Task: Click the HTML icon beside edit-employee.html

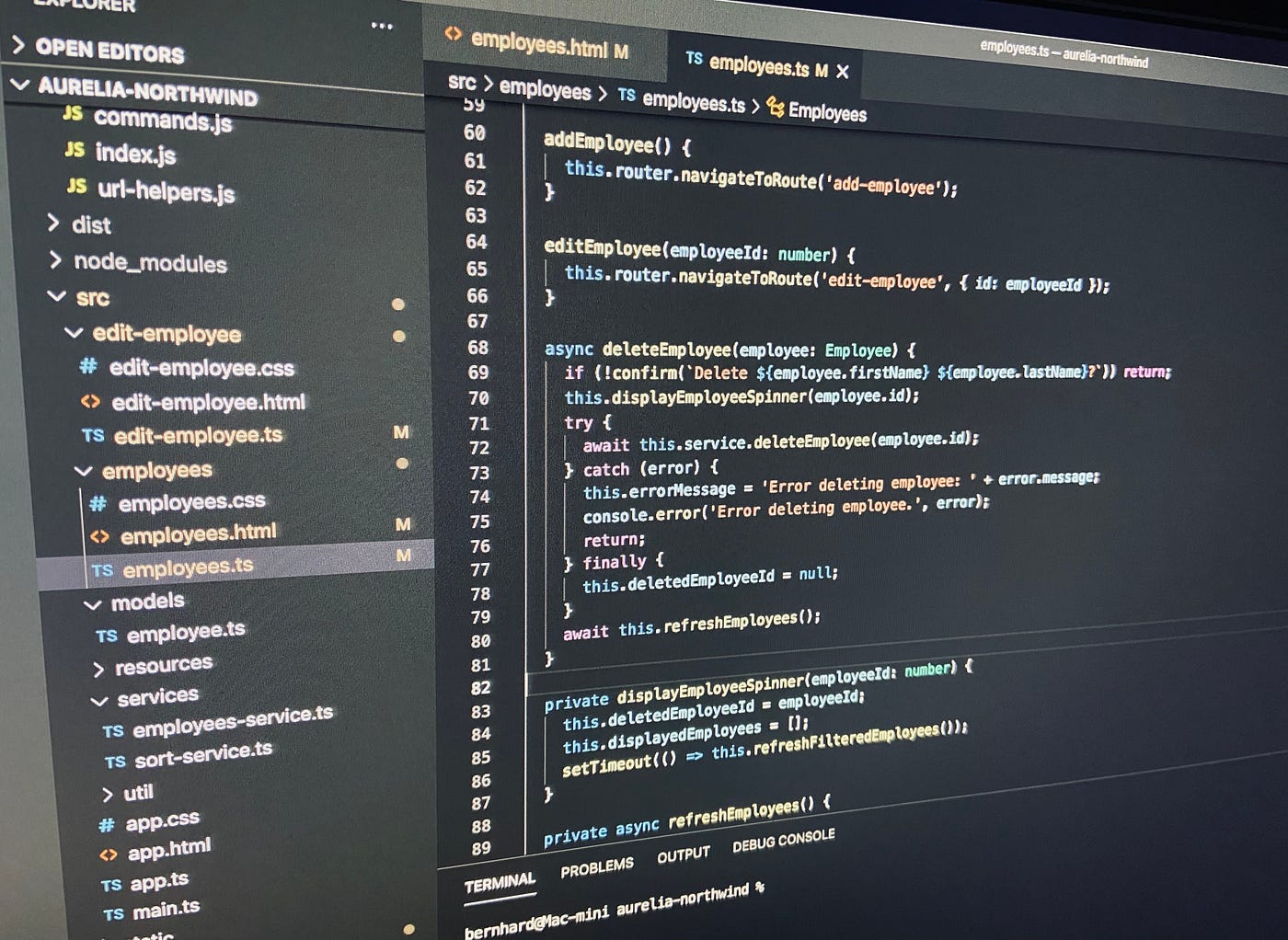Action: tap(89, 402)
